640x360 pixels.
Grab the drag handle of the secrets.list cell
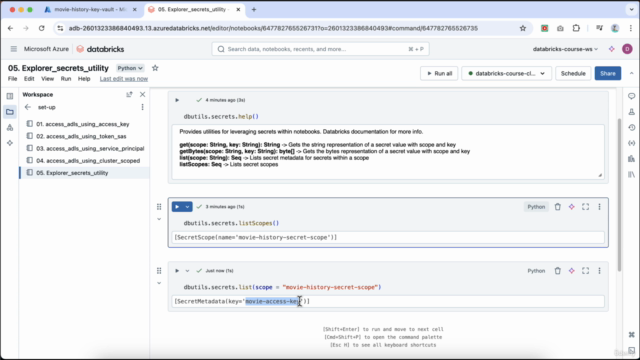(x=159, y=271)
